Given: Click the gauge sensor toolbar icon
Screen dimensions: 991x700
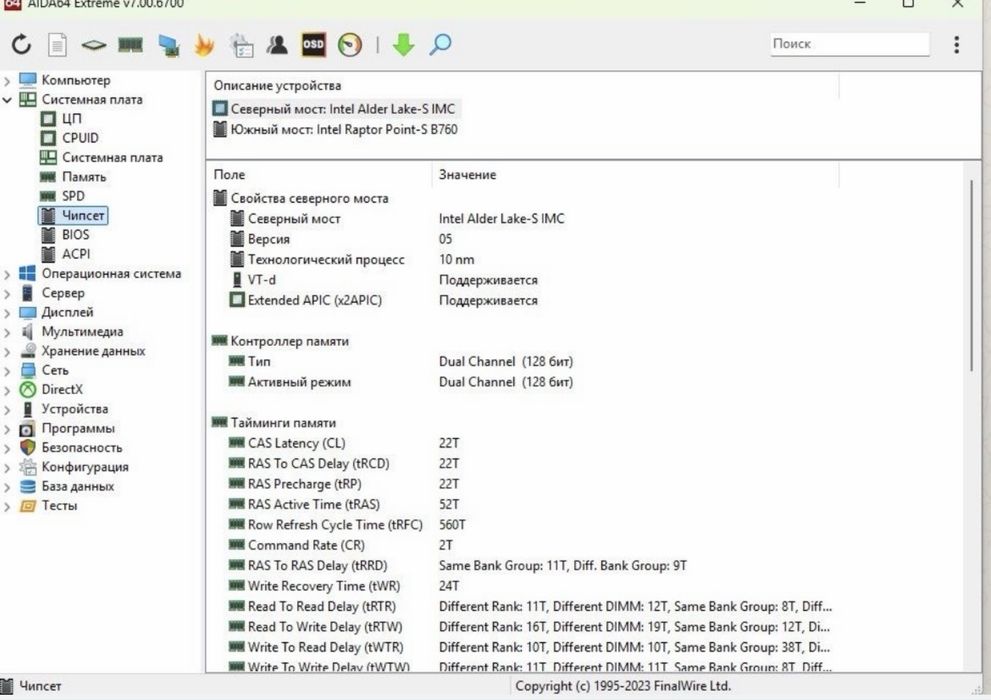Looking at the screenshot, I should (x=350, y=45).
